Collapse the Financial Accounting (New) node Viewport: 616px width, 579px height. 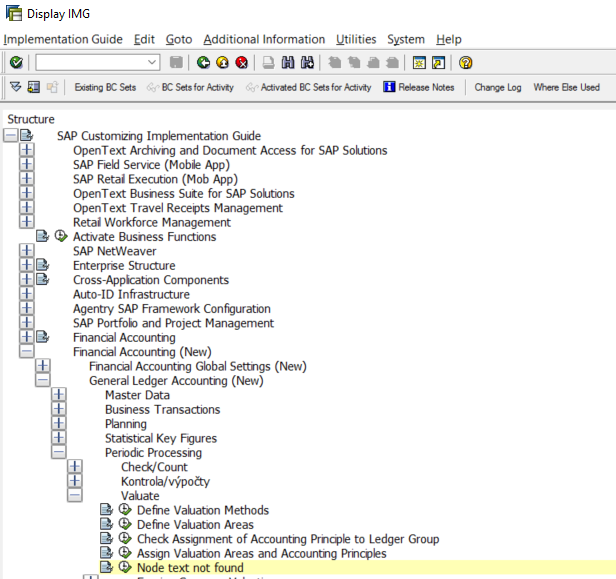(x=27, y=352)
